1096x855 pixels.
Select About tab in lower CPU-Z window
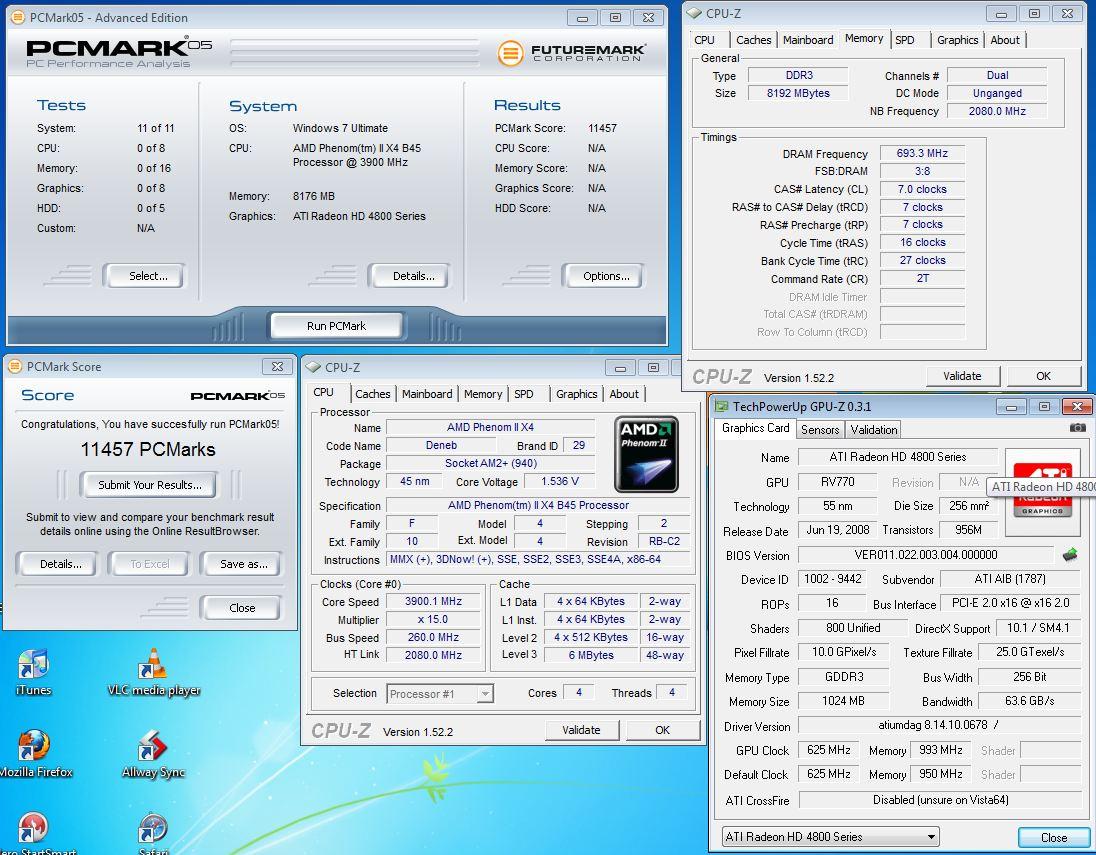623,394
